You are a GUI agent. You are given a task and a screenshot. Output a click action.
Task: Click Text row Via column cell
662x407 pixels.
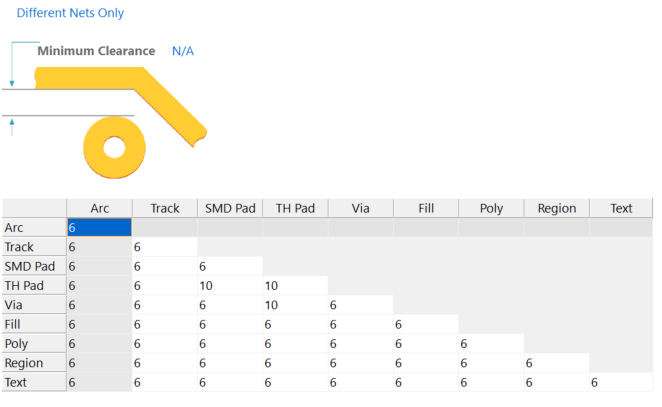coord(361,383)
